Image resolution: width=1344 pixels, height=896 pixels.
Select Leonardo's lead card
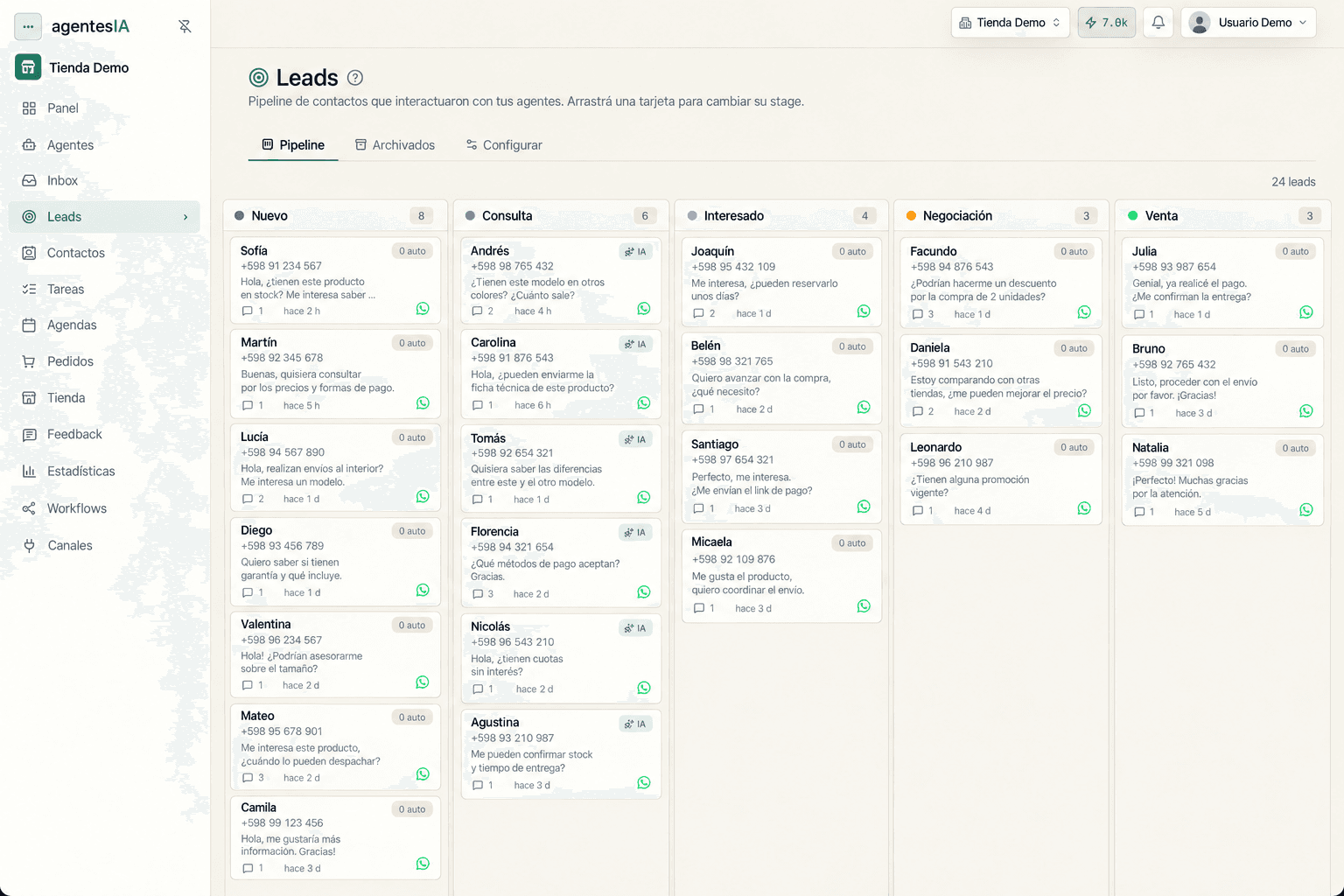click(1000, 478)
